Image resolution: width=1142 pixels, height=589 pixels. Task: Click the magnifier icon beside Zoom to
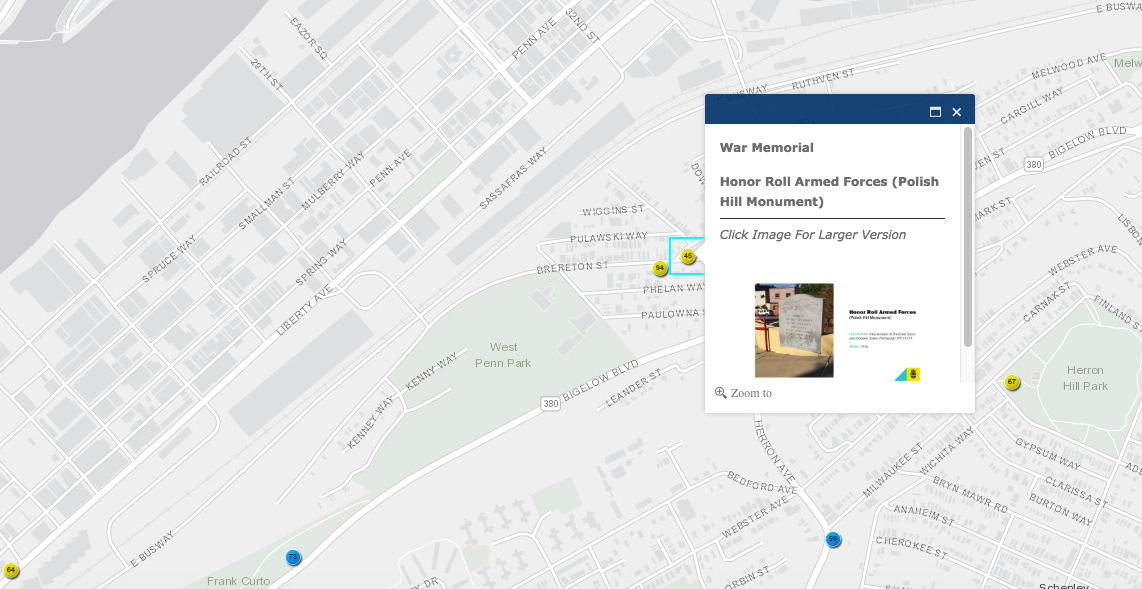(721, 393)
